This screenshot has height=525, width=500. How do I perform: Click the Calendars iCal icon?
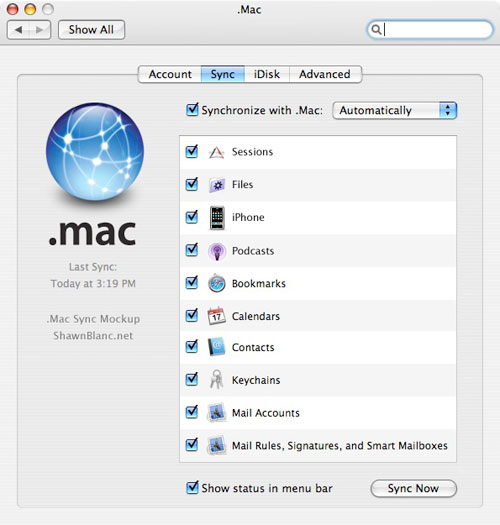point(216,315)
